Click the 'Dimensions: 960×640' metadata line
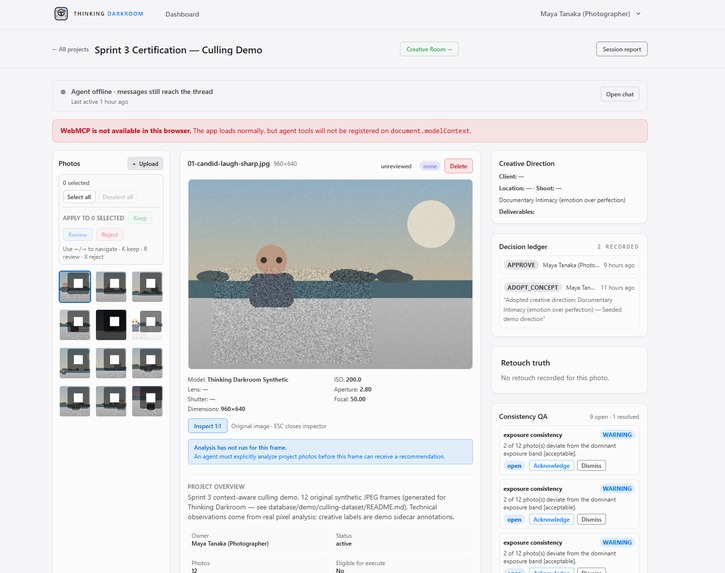Viewport: 725px width, 573px height. click(x=216, y=409)
